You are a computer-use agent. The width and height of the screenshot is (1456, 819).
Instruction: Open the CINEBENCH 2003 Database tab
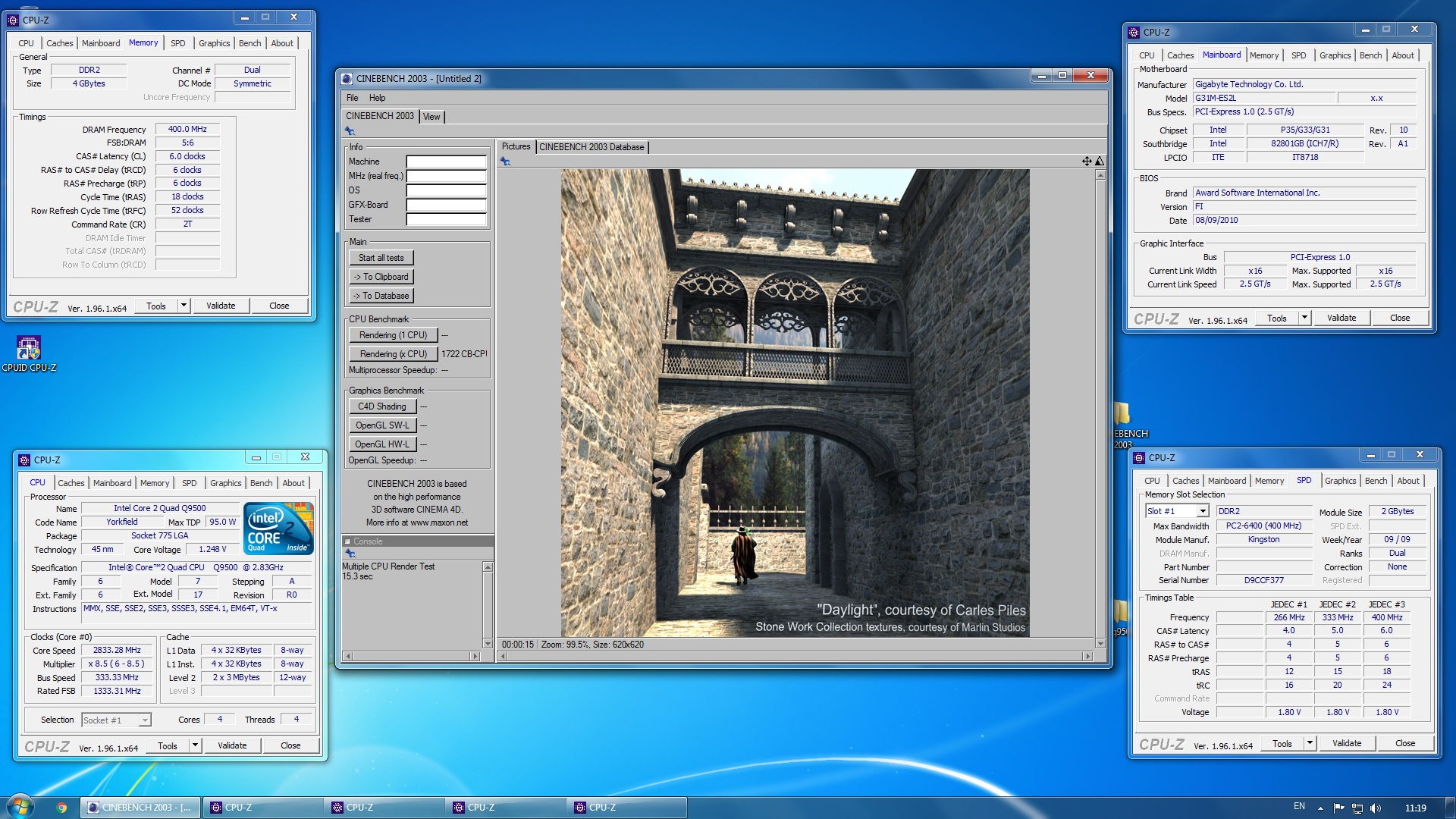(x=591, y=147)
